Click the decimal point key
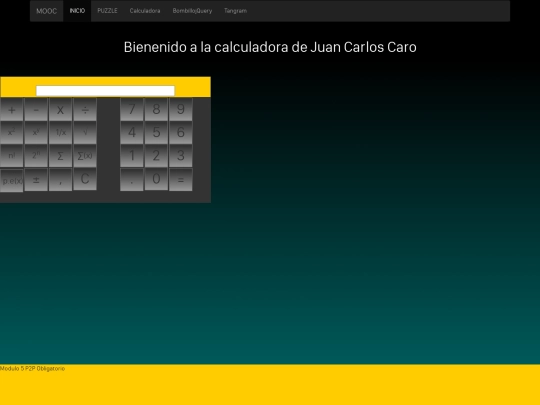This screenshot has width=540, height=405. tap(132, 179)
